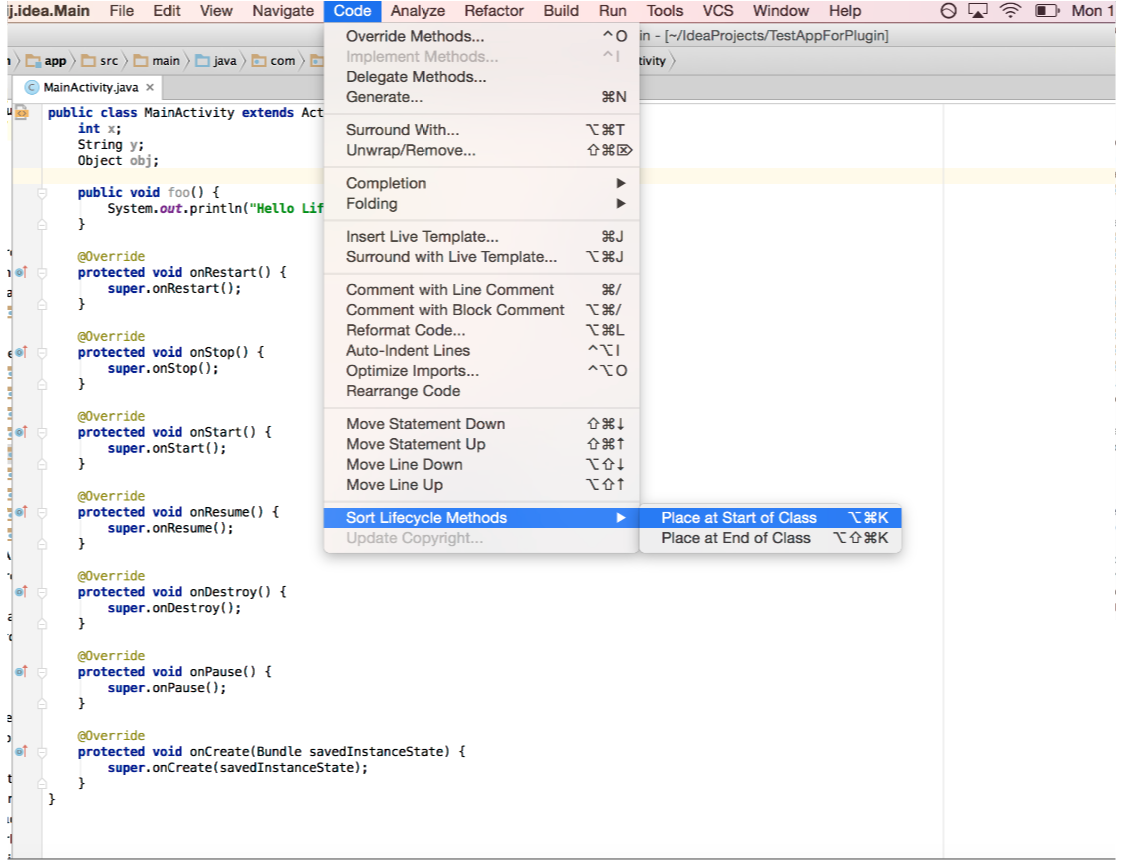Select Surround with Live Template entry
The height and width of the screenshot is (862, 1148).
click(x=482, y=257)
